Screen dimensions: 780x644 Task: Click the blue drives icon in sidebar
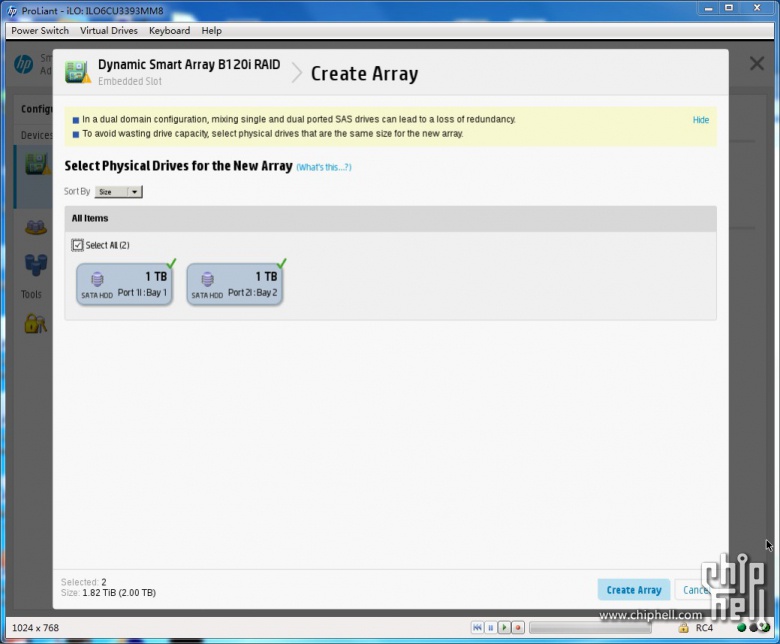(x=36, y=264)
